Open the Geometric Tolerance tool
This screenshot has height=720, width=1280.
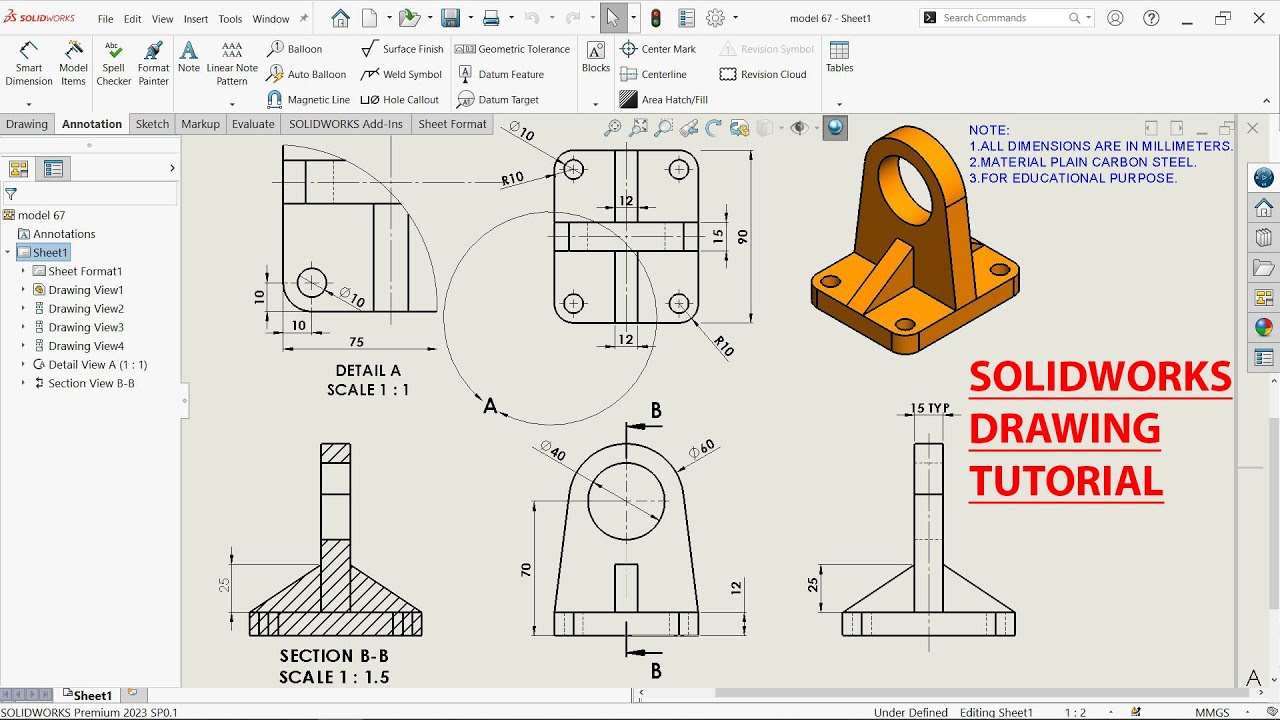pyautogui.click(x=513, y=49)
